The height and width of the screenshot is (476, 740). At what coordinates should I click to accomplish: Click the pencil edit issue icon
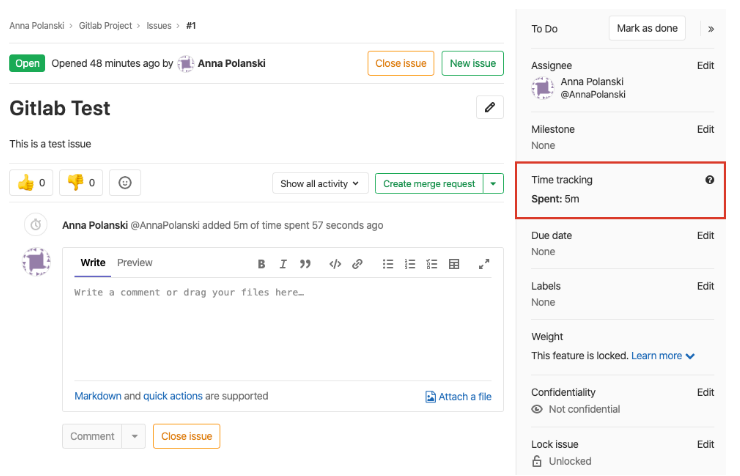489,108
